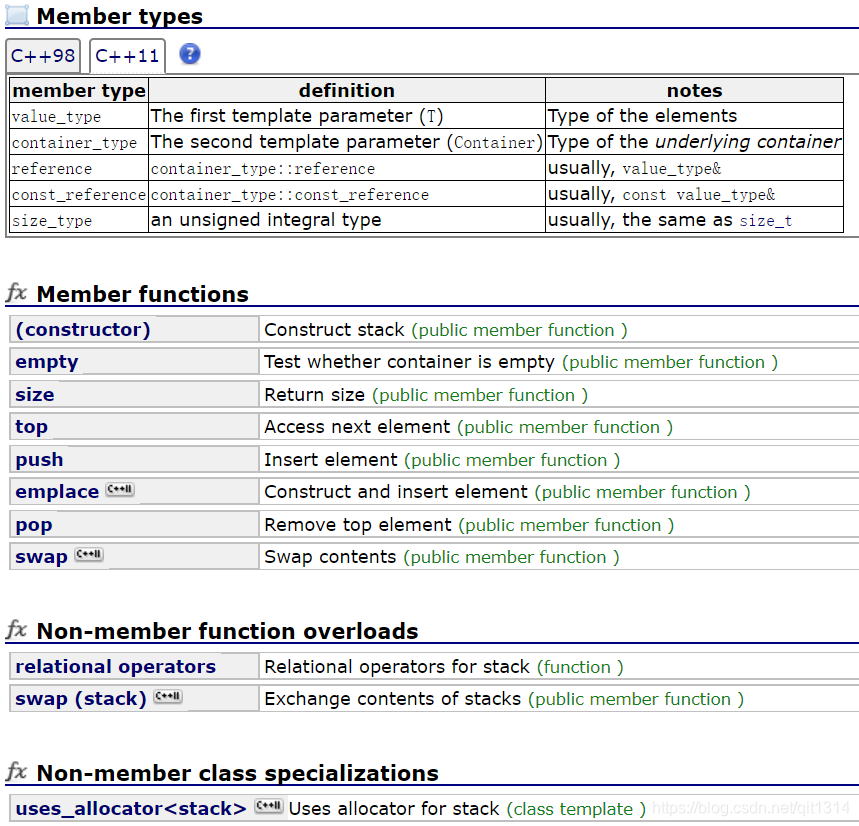Open the relational operators link
Viewport: 859px width, 826px height.
pyautogui.click(x=116, y=667)
